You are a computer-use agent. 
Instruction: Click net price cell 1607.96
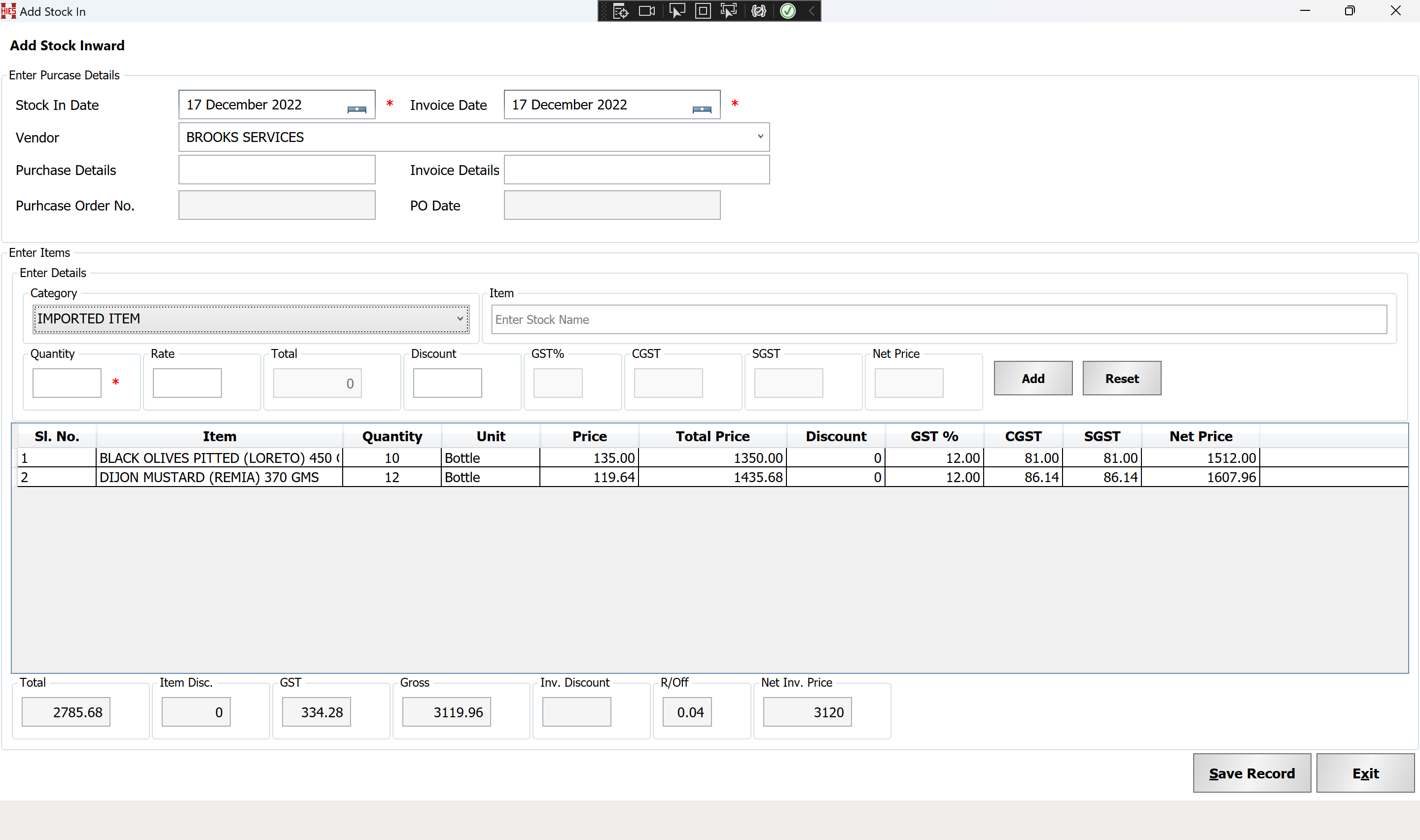(1201, 477)
